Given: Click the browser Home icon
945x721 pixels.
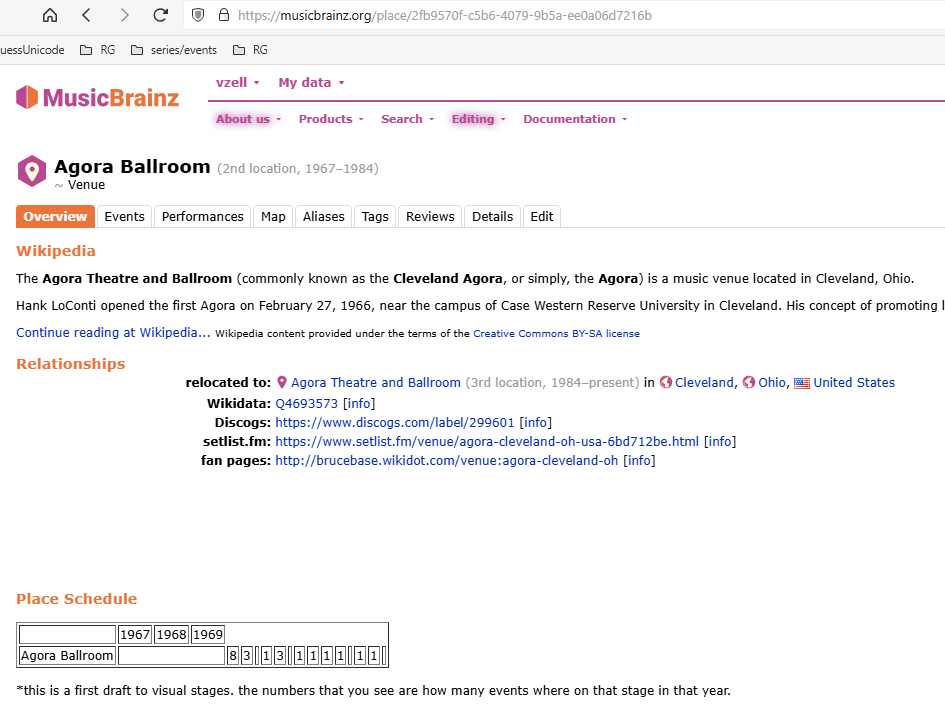Looking at the screenshot, I should pos(49,15).
